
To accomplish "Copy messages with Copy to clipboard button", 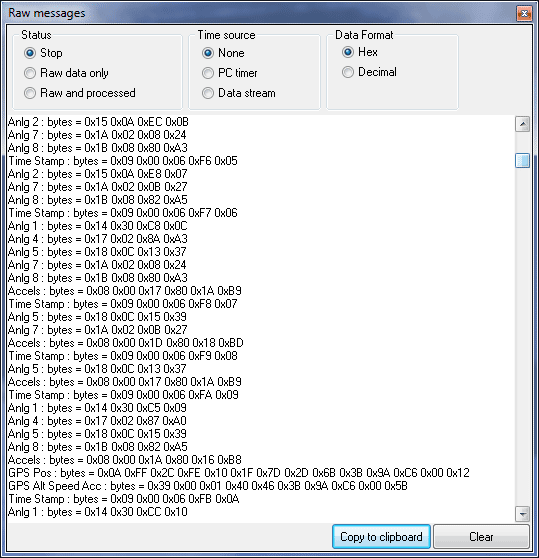I will 381,536.
